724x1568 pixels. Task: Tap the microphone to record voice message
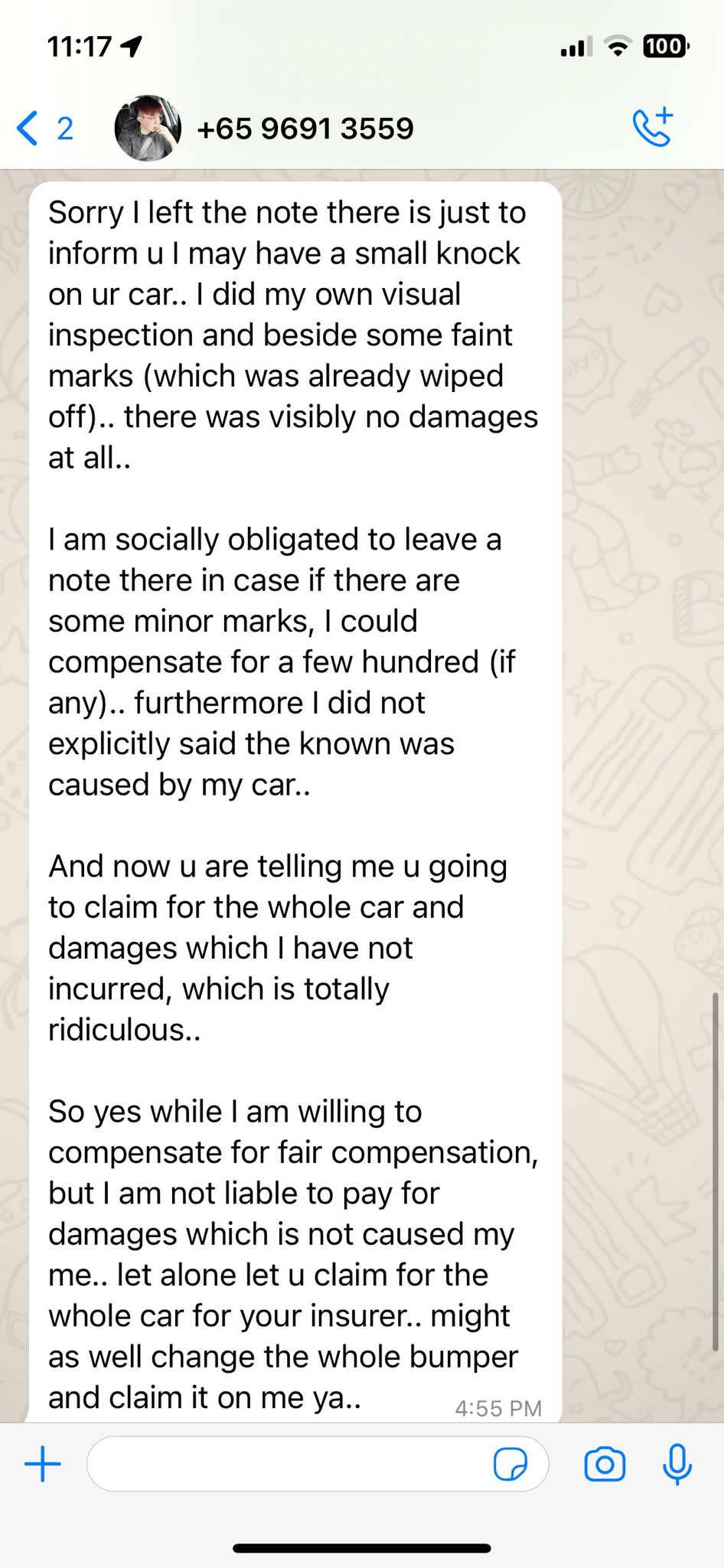pos(677,1465)
